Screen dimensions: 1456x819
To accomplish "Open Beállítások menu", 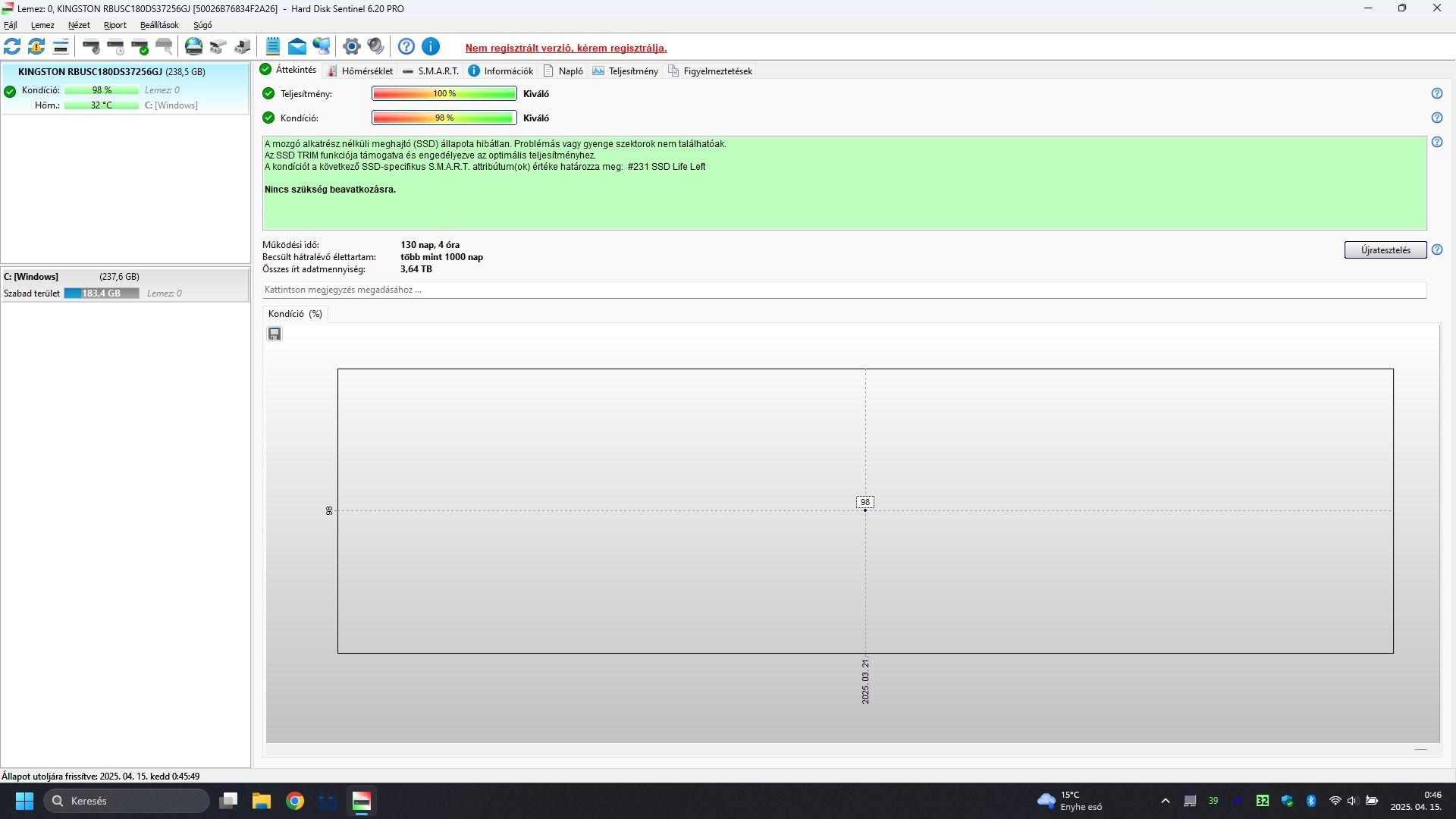I will pos(159,25).
